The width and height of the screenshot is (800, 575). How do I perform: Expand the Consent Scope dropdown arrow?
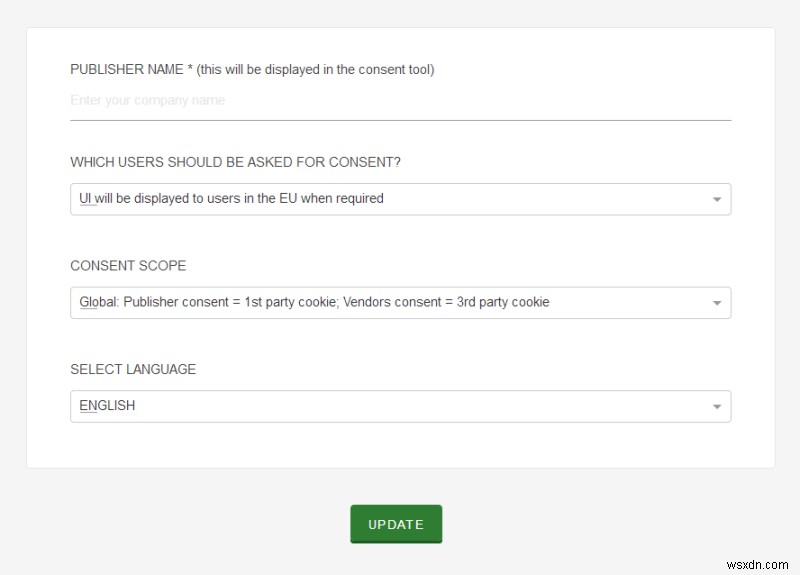tap(717, 303)
